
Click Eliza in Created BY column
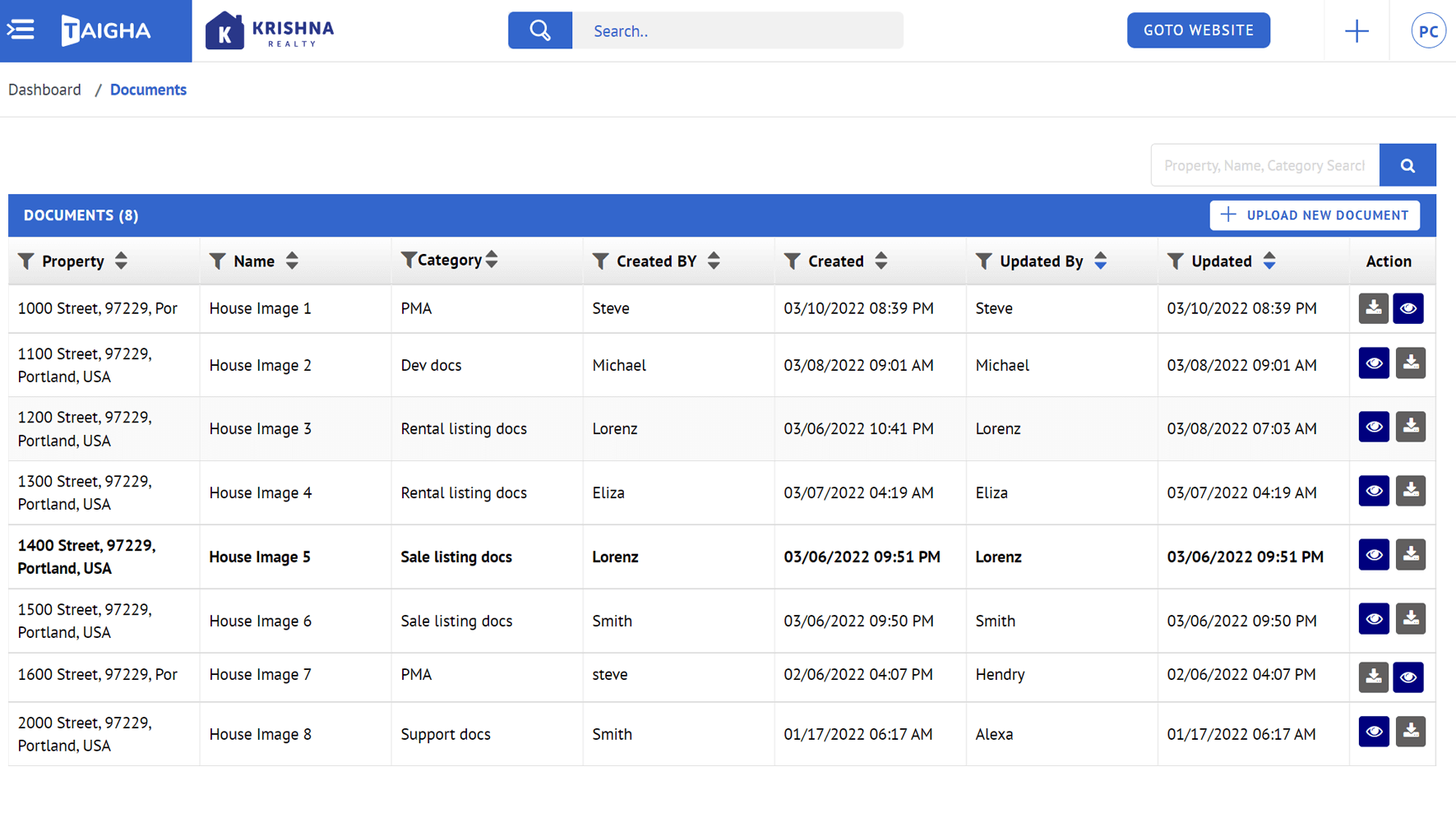pyautogui.click(x=608, y=492)
